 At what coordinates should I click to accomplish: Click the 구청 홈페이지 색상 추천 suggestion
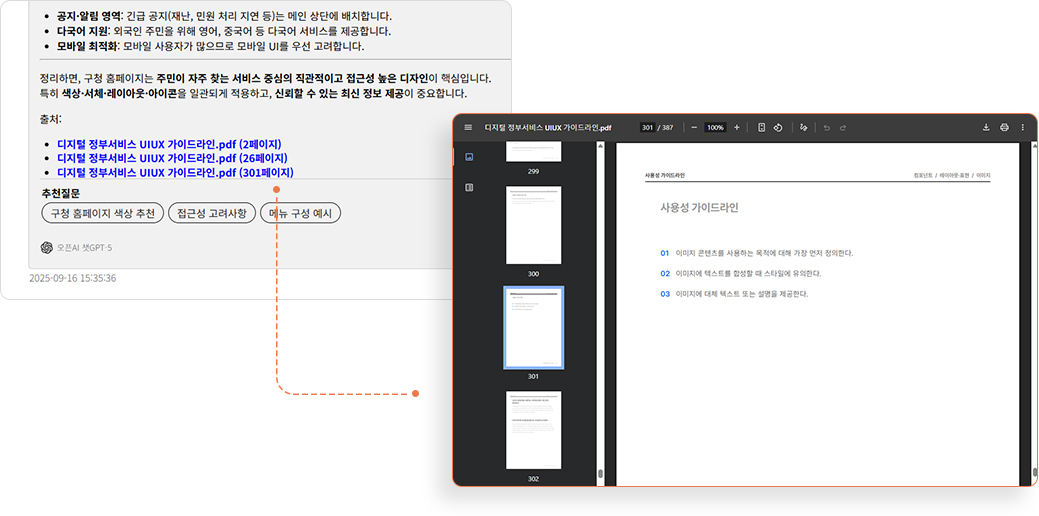click(x=102, y=213)
